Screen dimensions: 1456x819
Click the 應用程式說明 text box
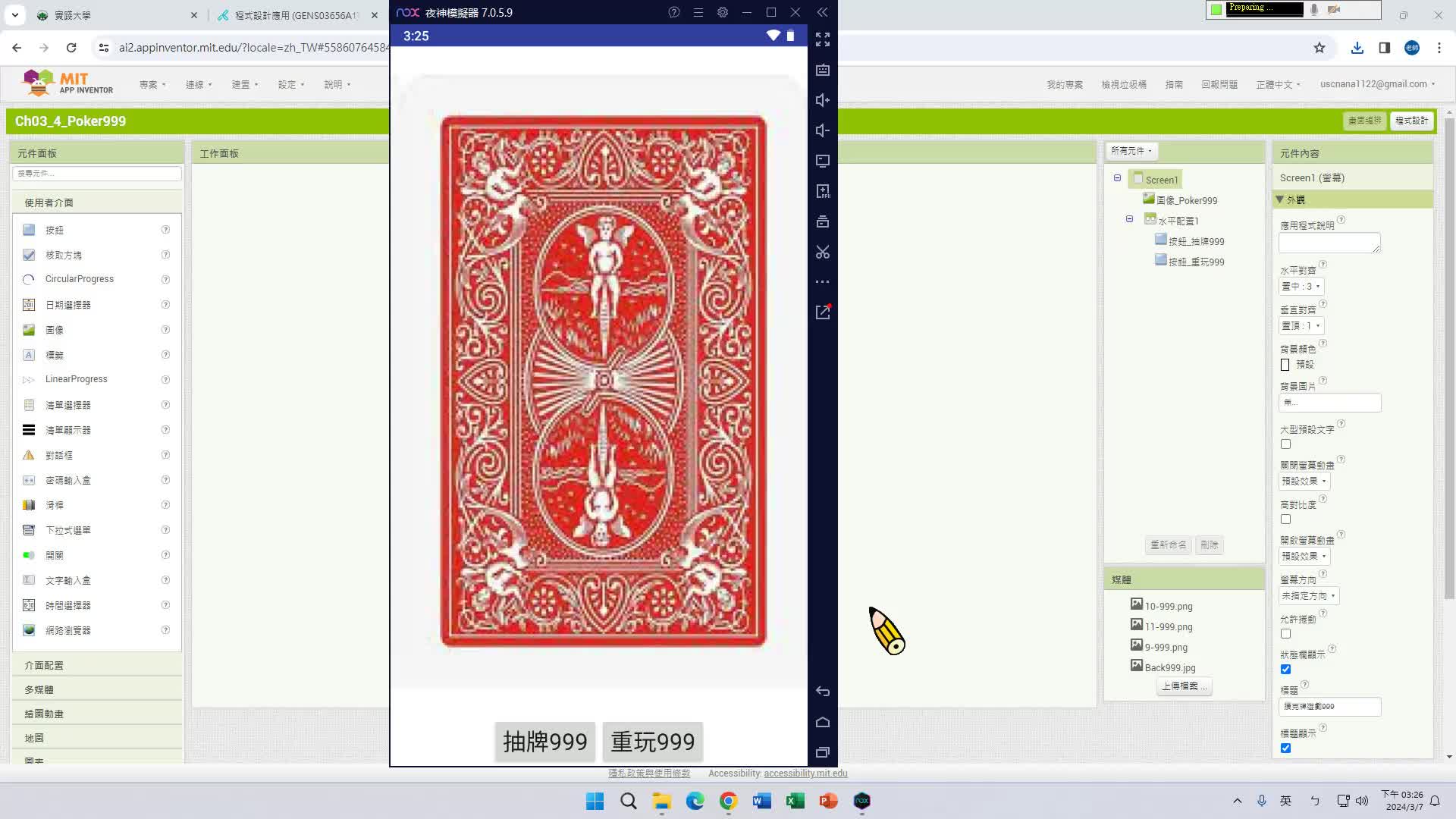click(x=1329, y=243)
